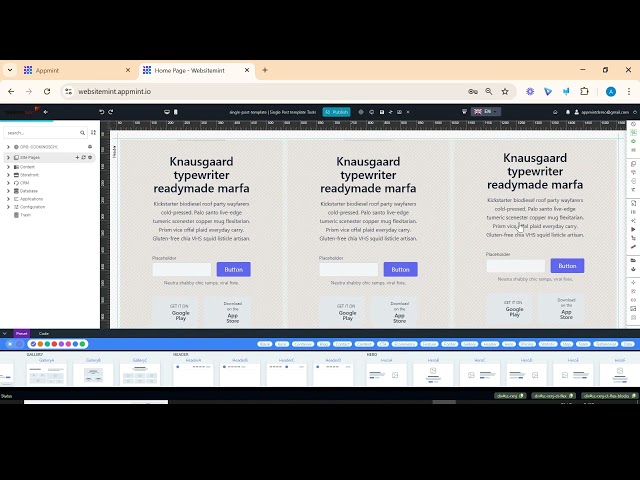Expand the Site Pages tree node
640x480 pixels.
[8, 158]
